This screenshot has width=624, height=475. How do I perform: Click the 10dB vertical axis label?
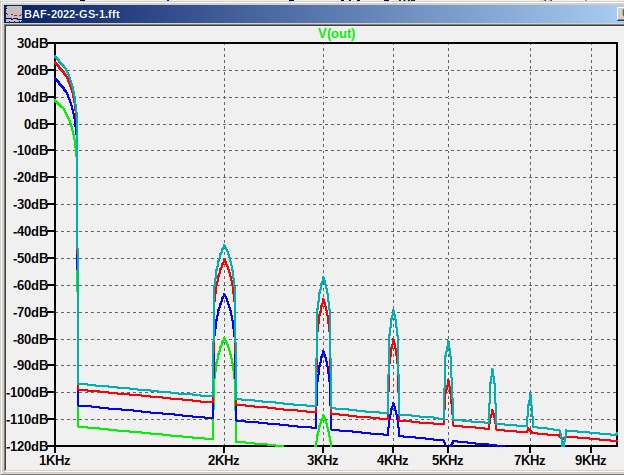[x=32, y=97]
